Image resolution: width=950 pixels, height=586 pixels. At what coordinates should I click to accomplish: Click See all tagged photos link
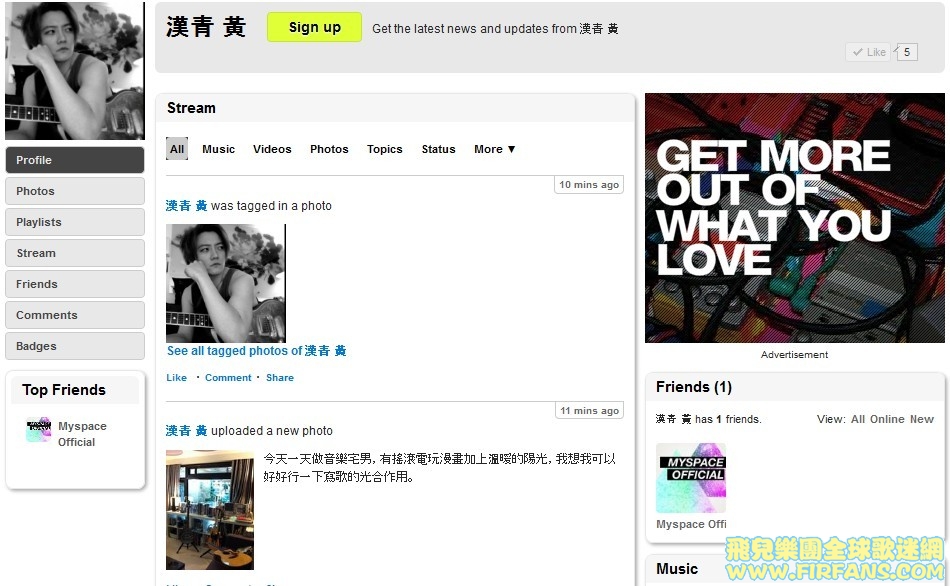[x=256, y=351]
